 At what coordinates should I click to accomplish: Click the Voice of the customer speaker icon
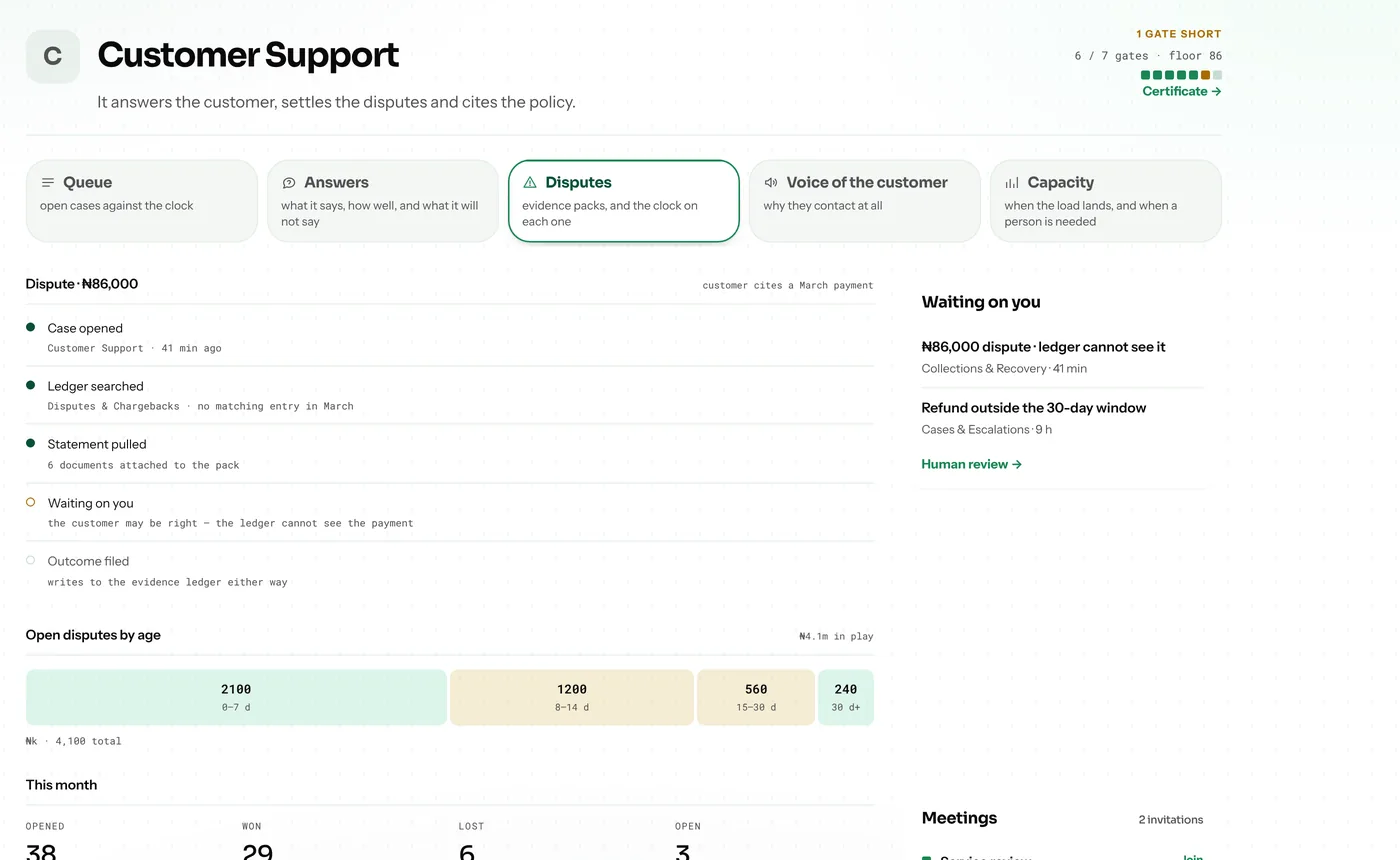[x=770, y=183]
